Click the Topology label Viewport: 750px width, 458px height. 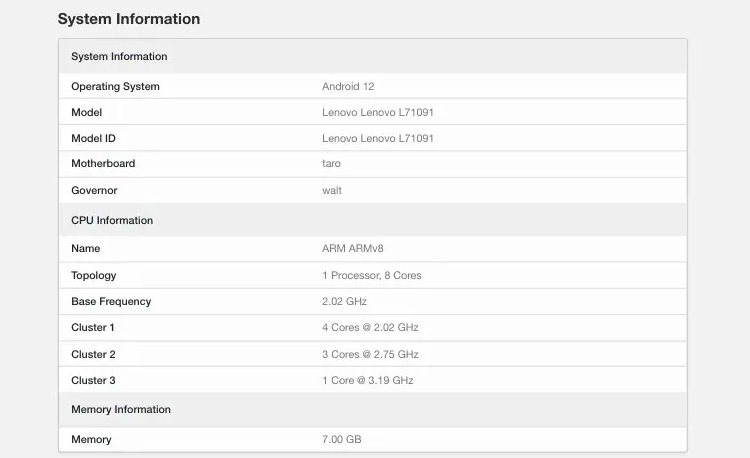point(94,276)
